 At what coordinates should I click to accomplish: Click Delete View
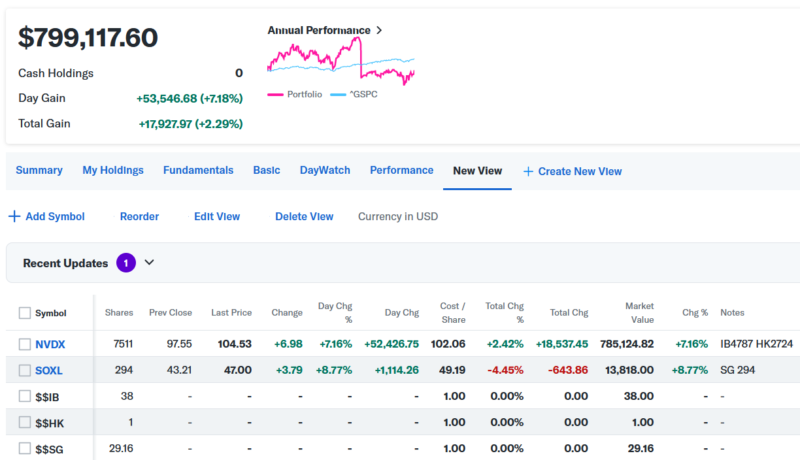(x=304, y=216)
